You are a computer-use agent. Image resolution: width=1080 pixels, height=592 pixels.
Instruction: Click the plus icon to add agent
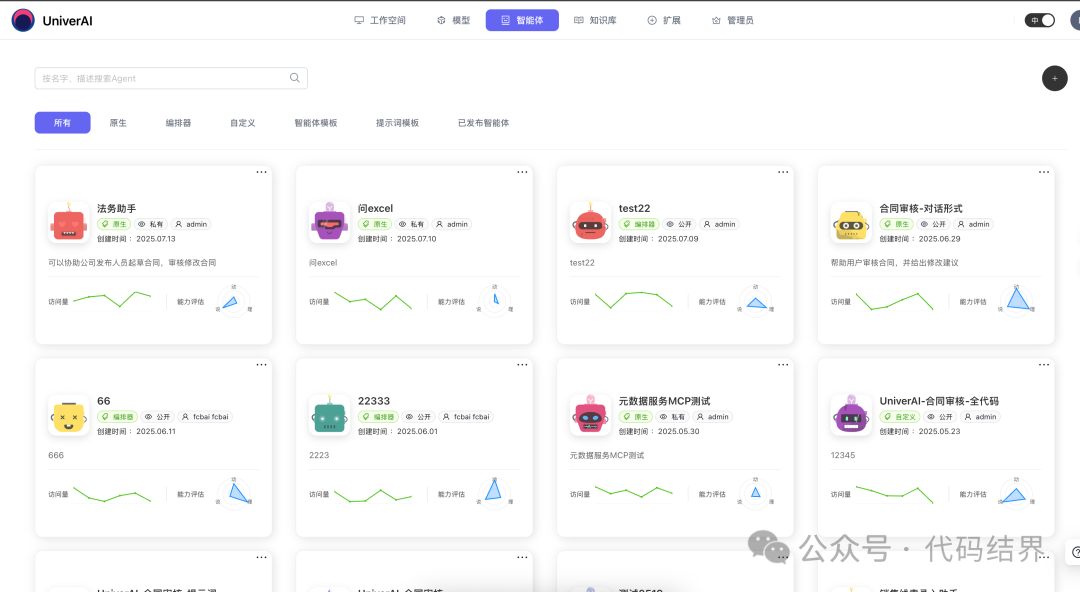[1054, 78]
